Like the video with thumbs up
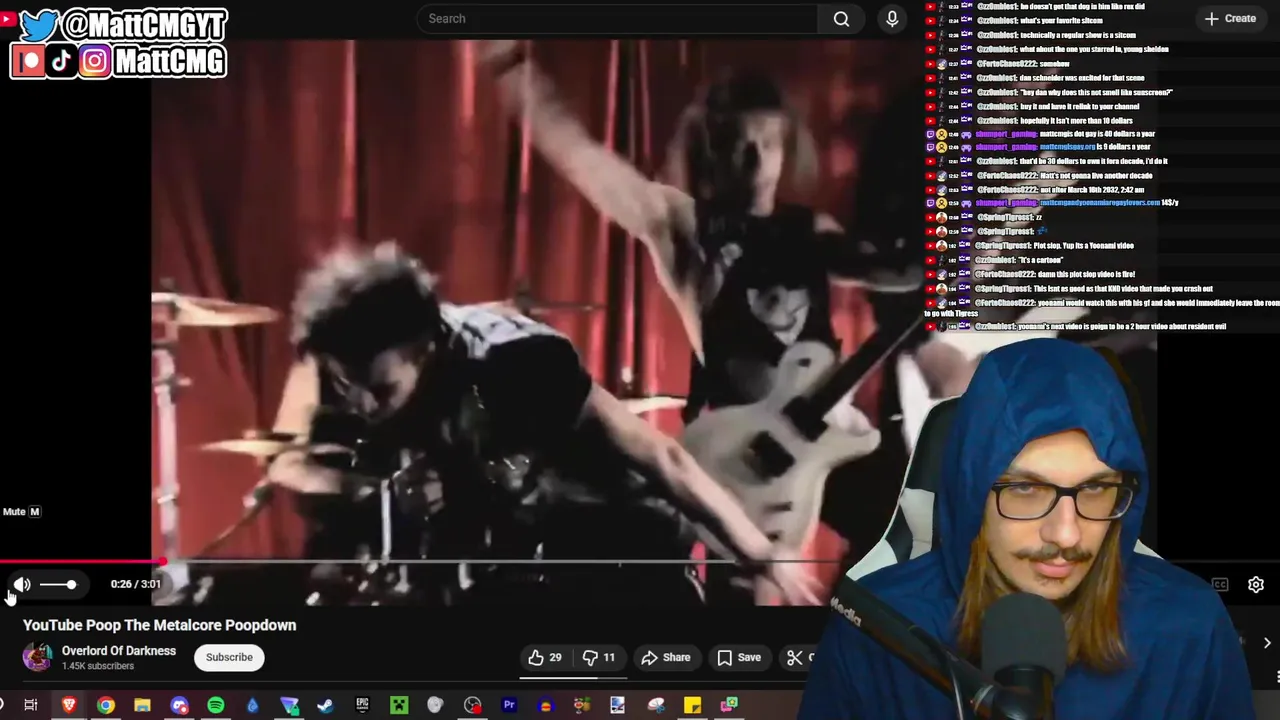 pyautogui.click(x=545, y=657)
